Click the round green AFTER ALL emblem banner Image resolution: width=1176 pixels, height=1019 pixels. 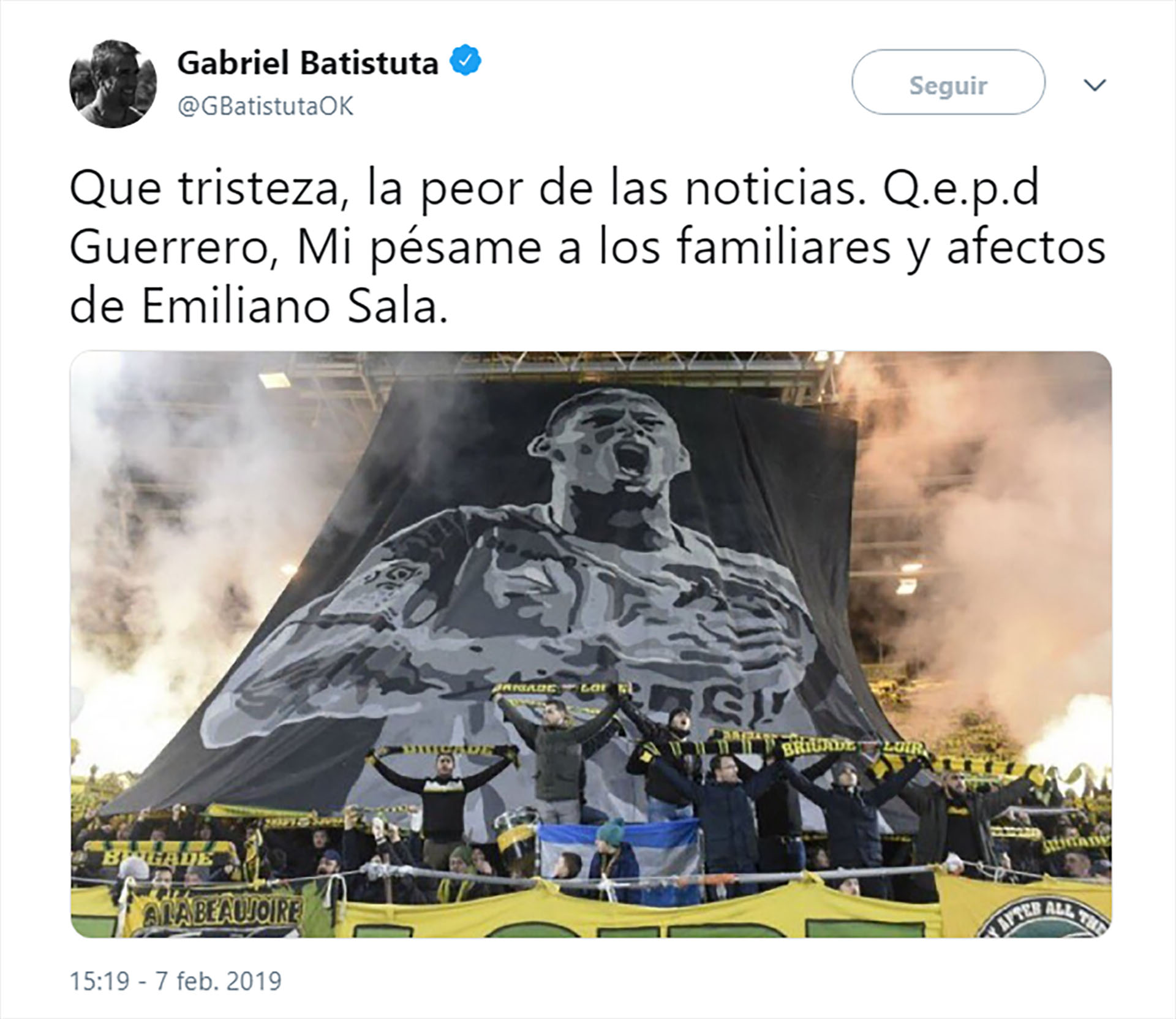1063,917
